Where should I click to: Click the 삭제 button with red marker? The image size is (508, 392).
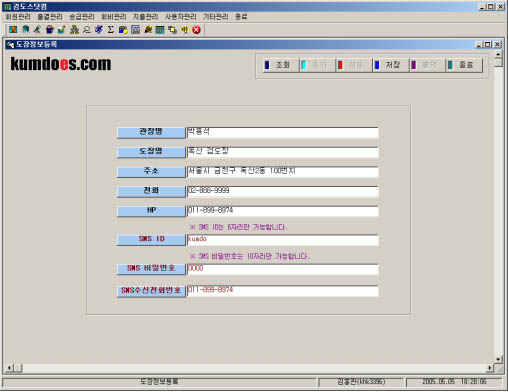point(354,65)
